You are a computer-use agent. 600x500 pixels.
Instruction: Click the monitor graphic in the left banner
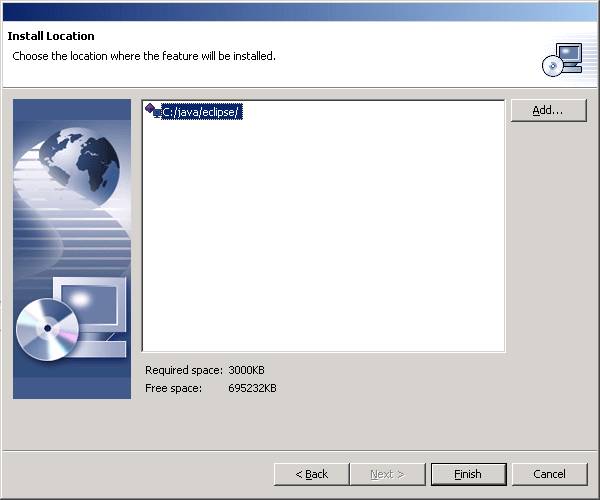pos(92,305)
